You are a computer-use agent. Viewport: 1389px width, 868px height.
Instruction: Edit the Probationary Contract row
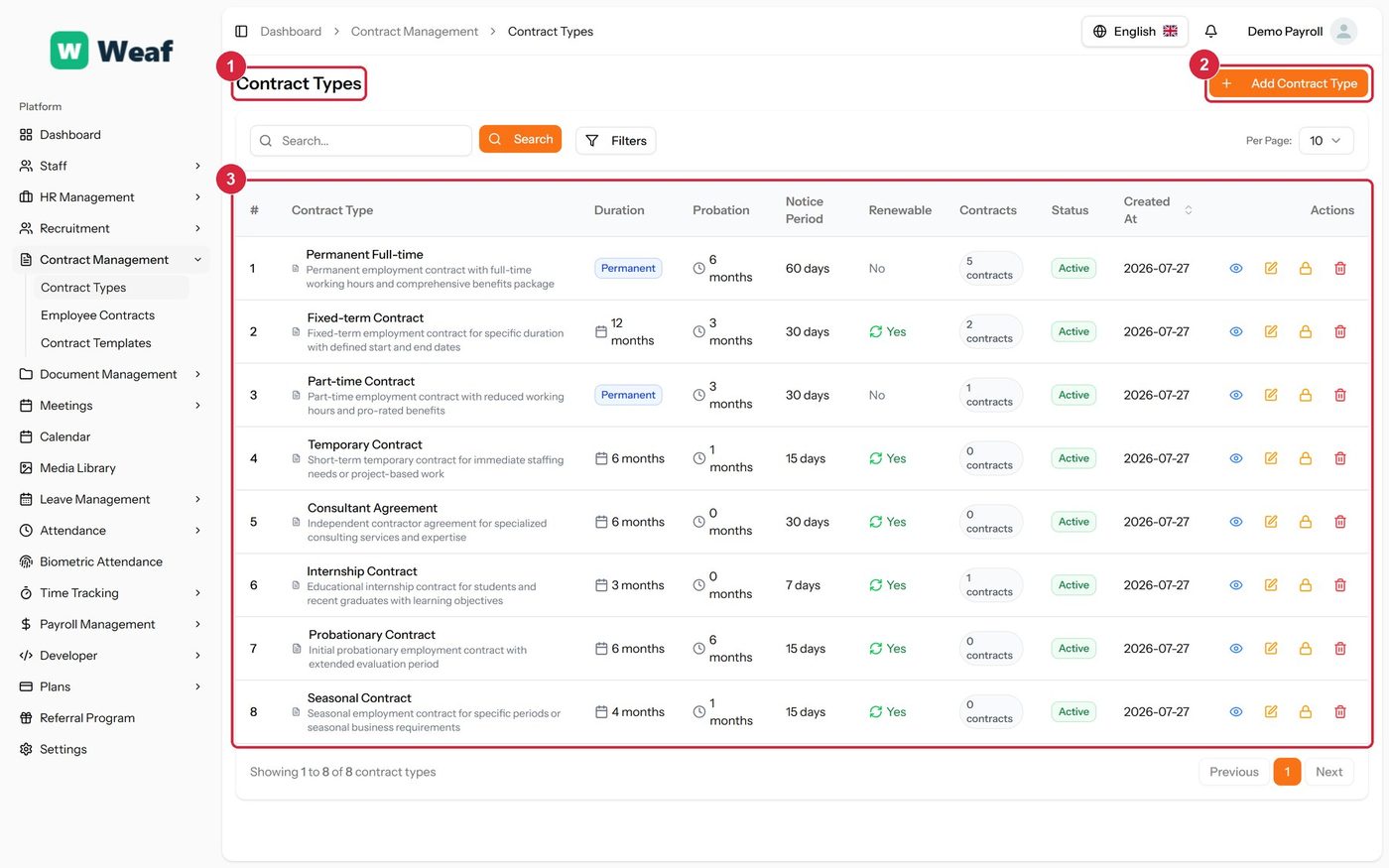coord(1271,650)
